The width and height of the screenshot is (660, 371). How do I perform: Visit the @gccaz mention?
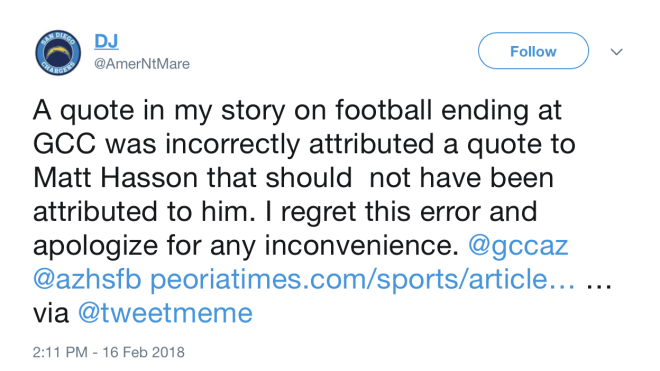point(518,246)
